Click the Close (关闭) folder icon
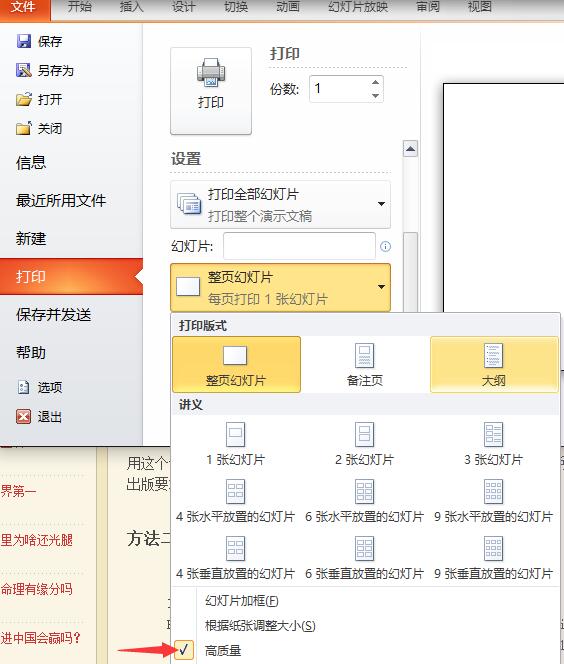 tap(24, 128)
